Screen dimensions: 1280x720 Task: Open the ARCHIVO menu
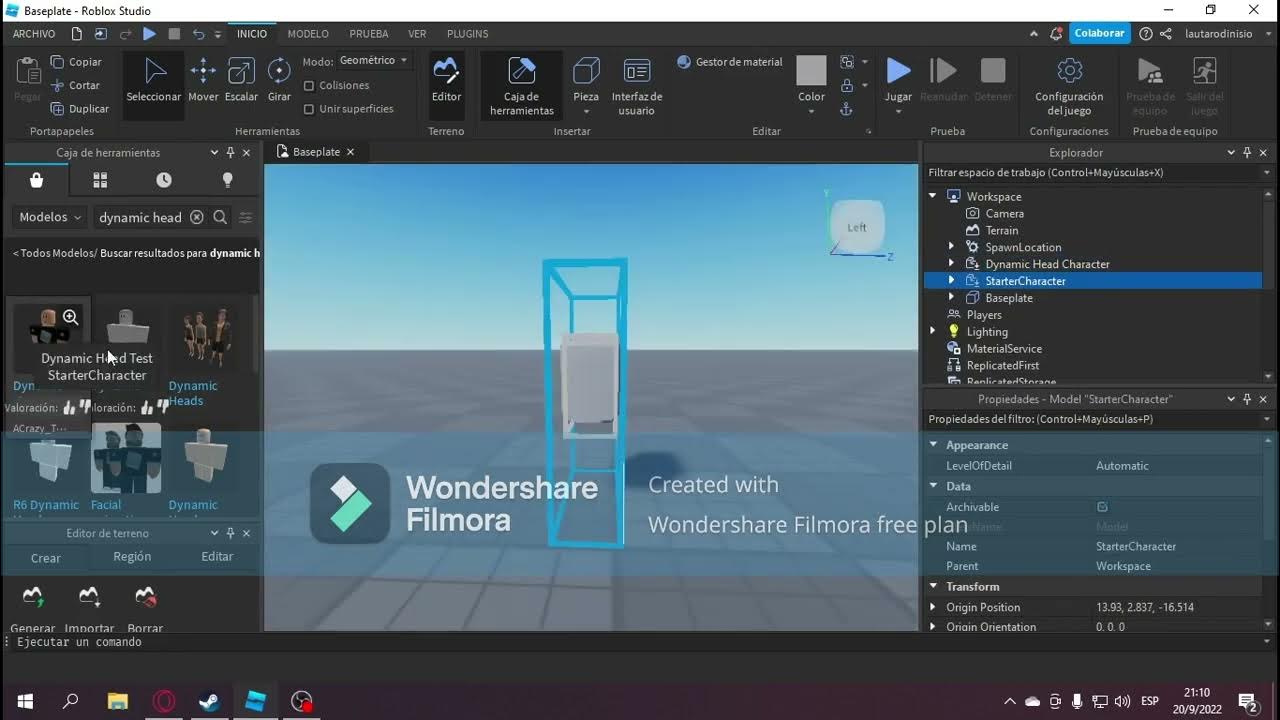click(34, 34)
